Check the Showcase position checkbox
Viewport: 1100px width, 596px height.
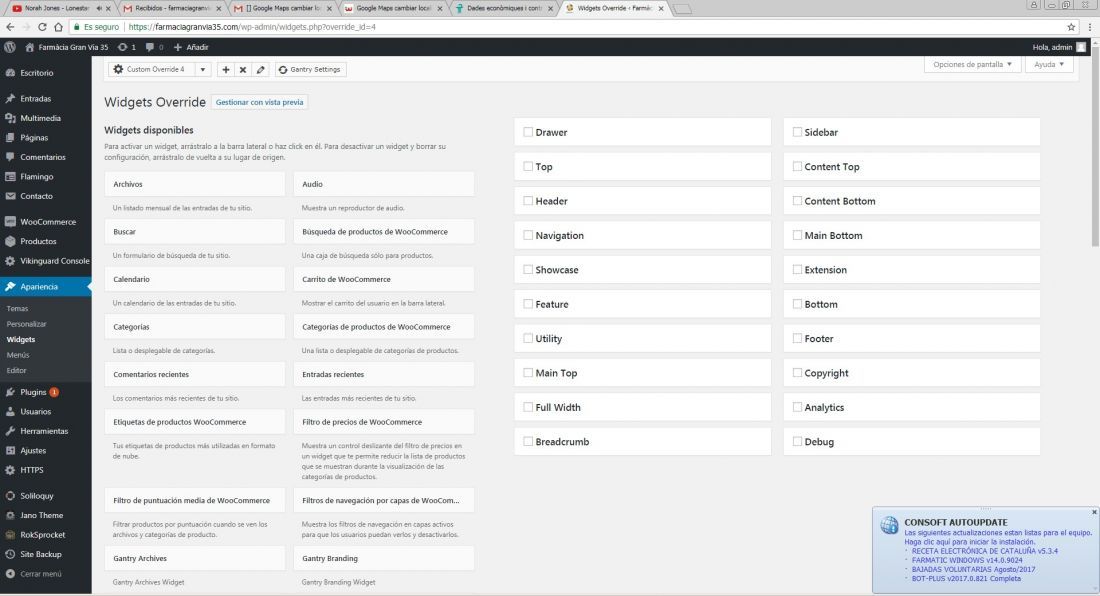pyautogui.click(x=528, y=269)
